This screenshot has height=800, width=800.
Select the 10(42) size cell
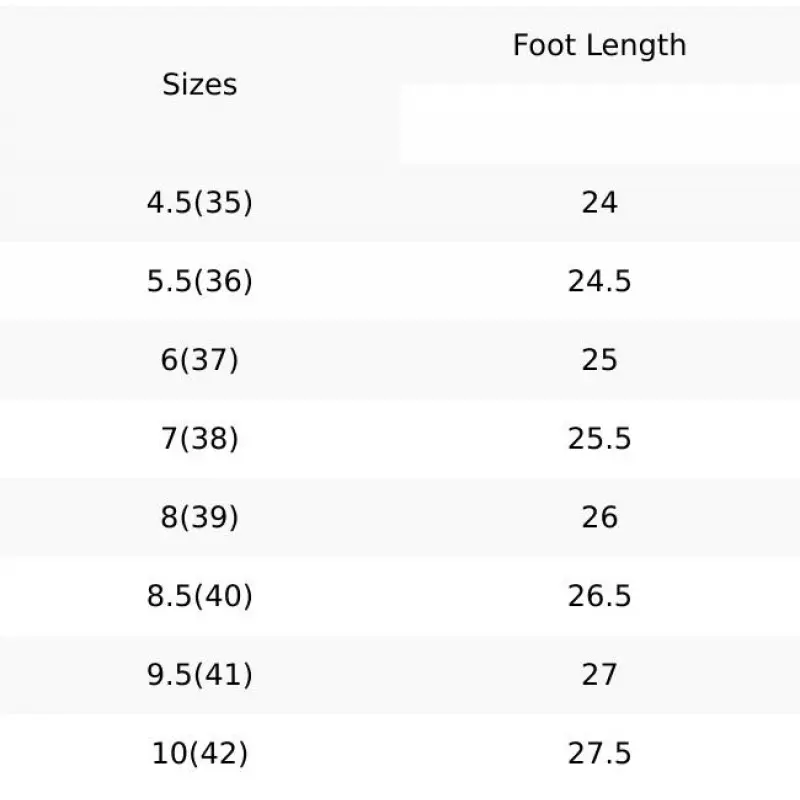tap(200, 753)
